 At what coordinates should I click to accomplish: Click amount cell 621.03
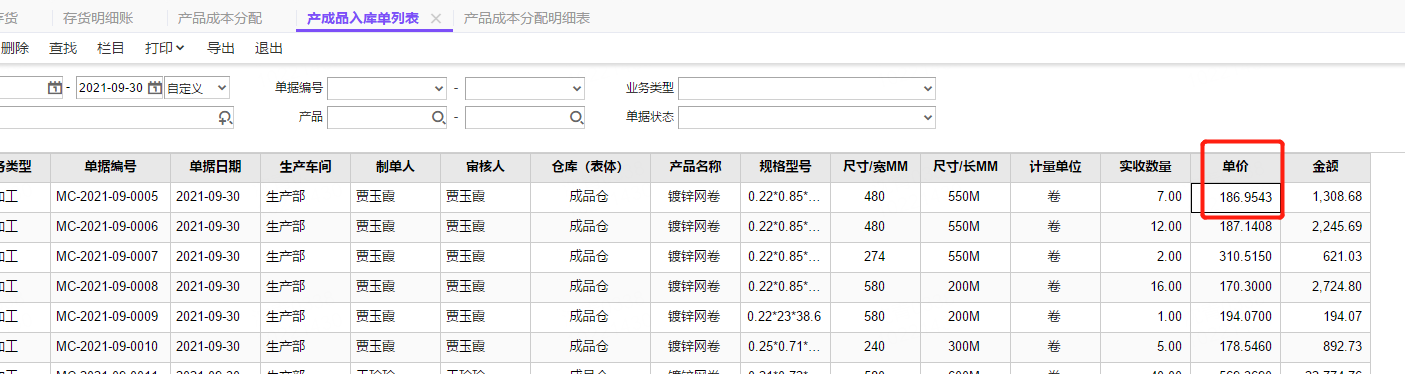[x=1325, y=257]
